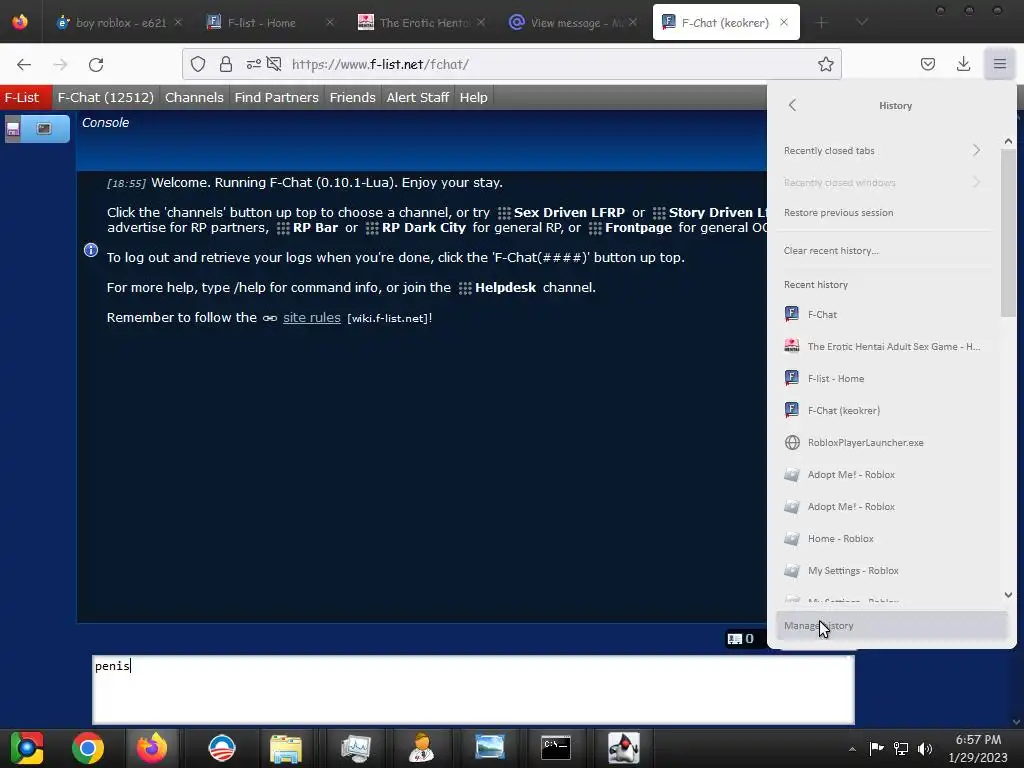This screenshot has height=768, width=1024.
Task: Switch to the 'View message' tab
Action: click(x=573, y=23)
